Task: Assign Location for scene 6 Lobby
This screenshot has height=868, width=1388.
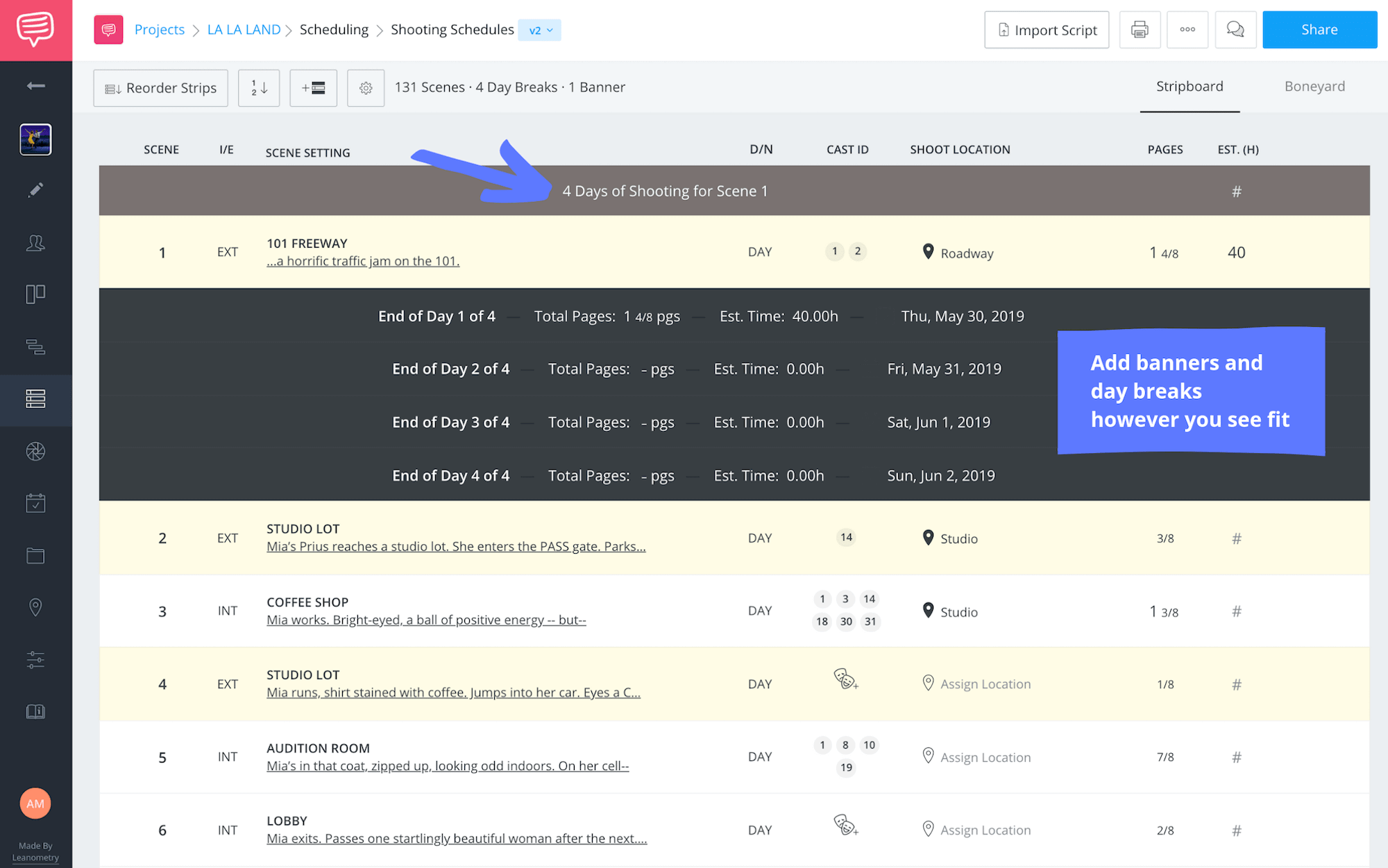Action: (976, 830)
